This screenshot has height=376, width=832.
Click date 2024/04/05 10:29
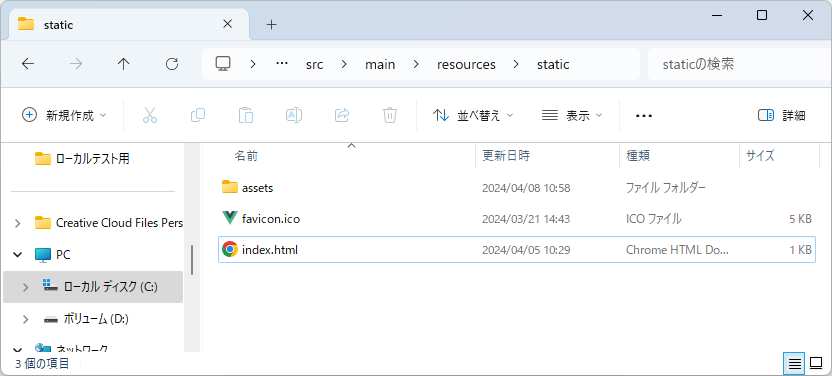click(526, 250)
